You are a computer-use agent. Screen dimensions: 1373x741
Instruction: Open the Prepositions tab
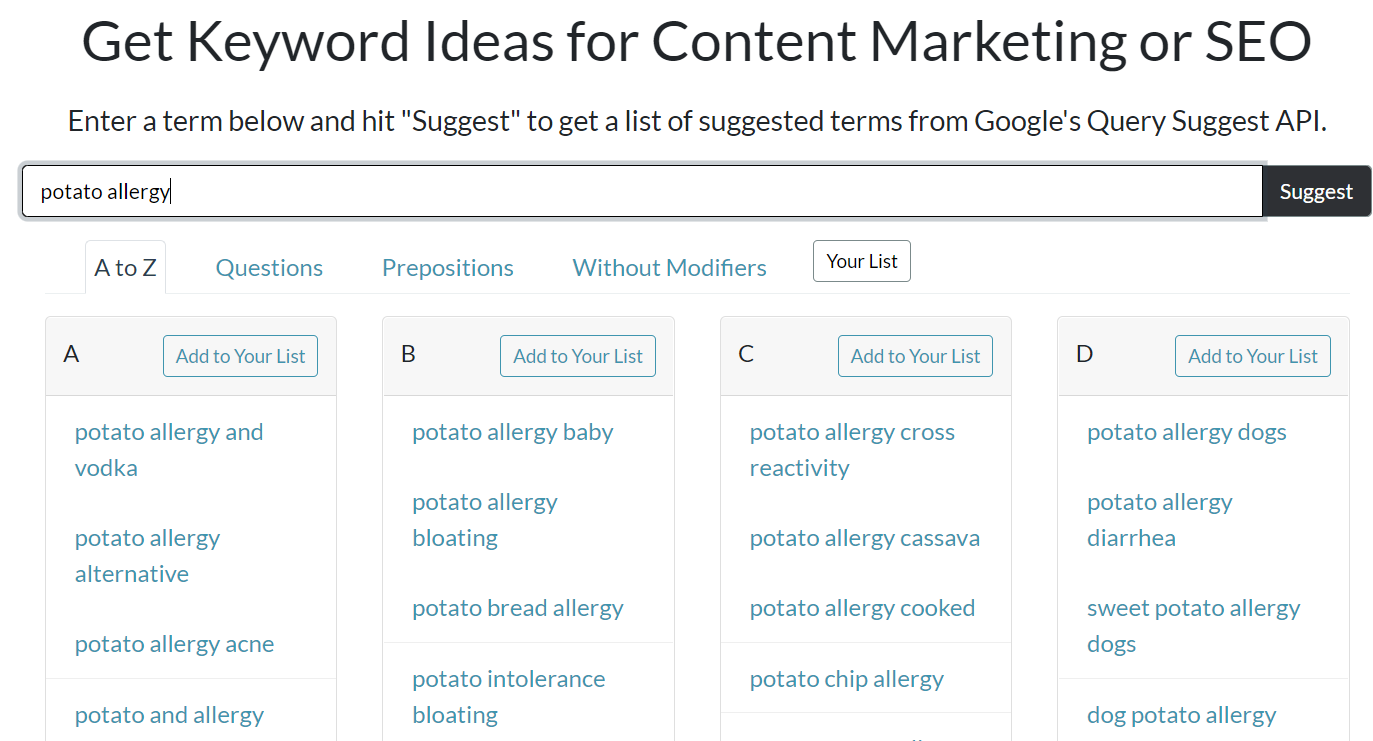(447, 268)
